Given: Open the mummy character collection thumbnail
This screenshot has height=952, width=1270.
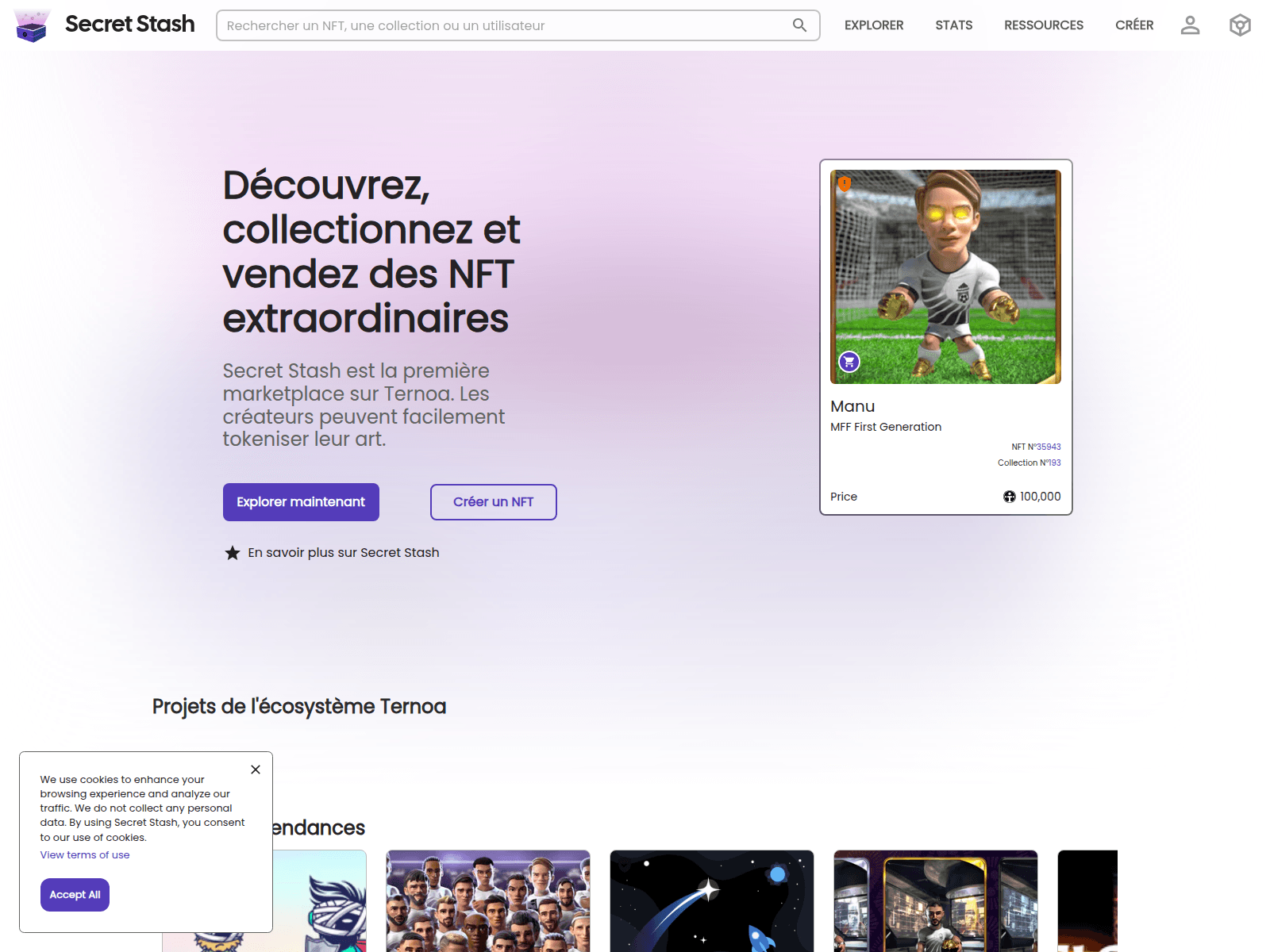Looking at the screenshot, I should click(x=319, y=901).
